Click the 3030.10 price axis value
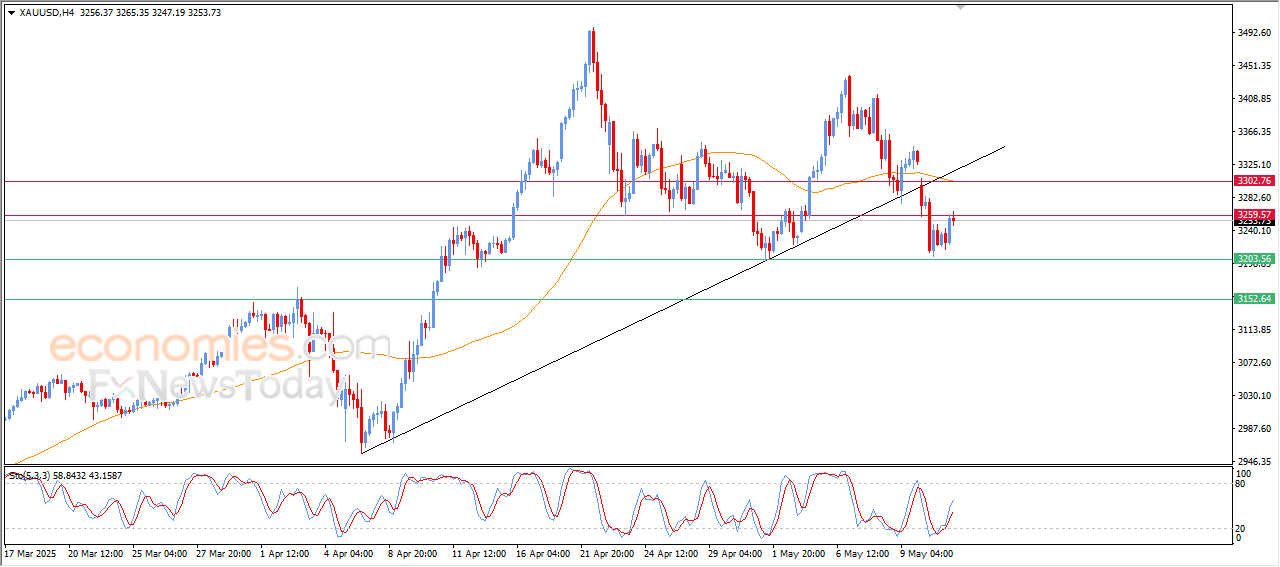 click(x=1255, y=396)
